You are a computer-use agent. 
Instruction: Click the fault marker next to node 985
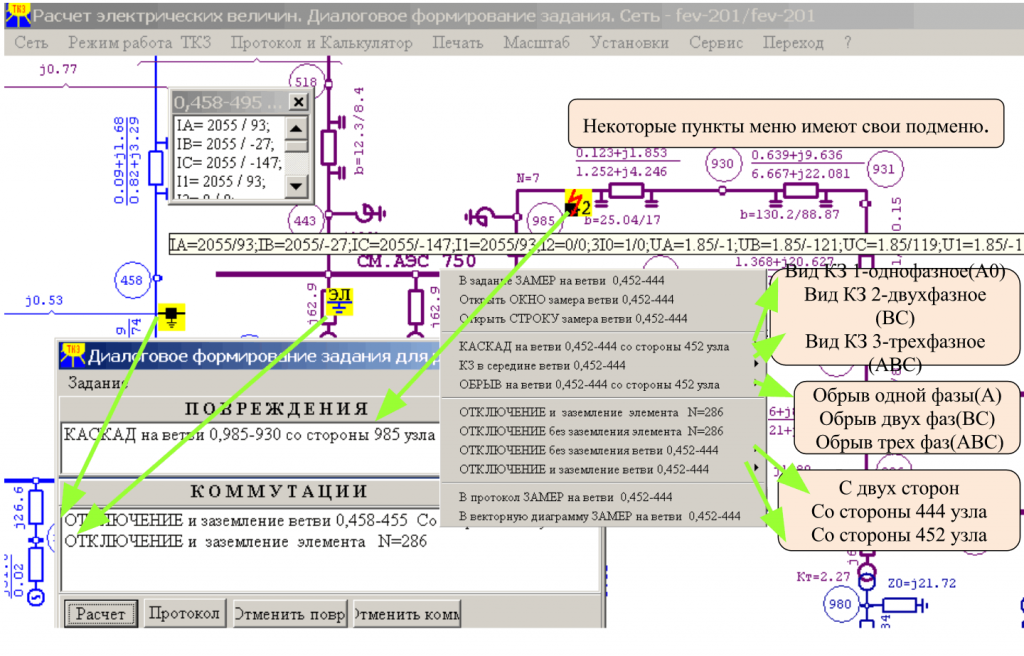pos(574,205)
